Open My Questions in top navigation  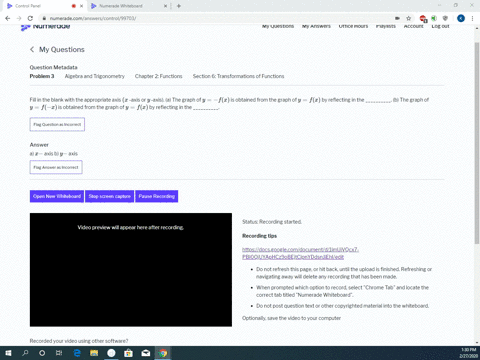(x=278, y=26)
